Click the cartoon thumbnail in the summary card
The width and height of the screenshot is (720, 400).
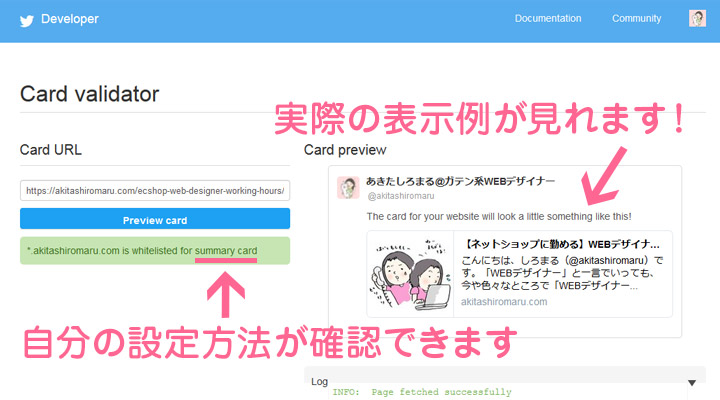(x=410, y=274)
